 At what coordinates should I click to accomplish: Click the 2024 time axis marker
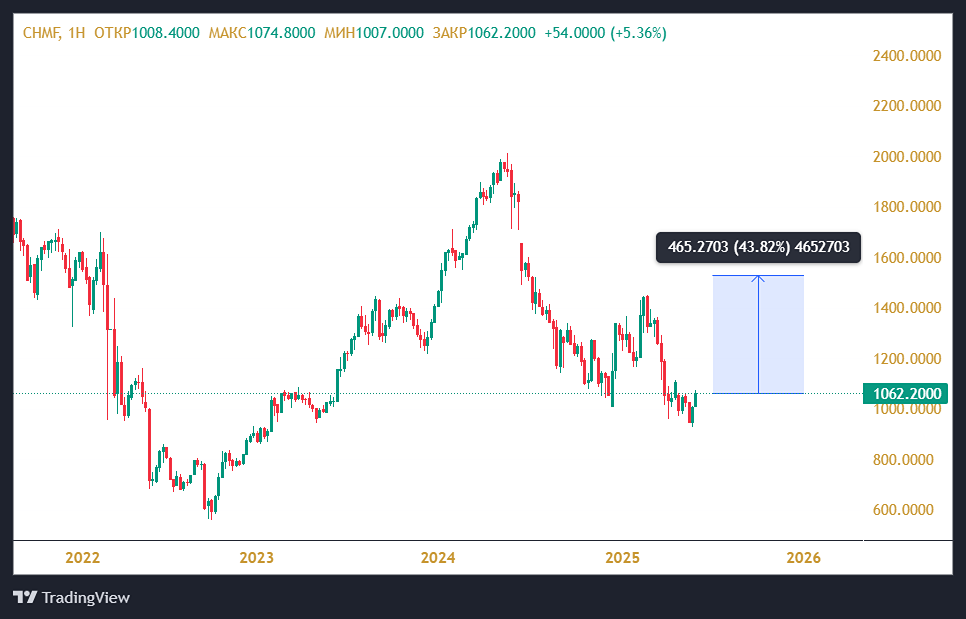point(438,558)
